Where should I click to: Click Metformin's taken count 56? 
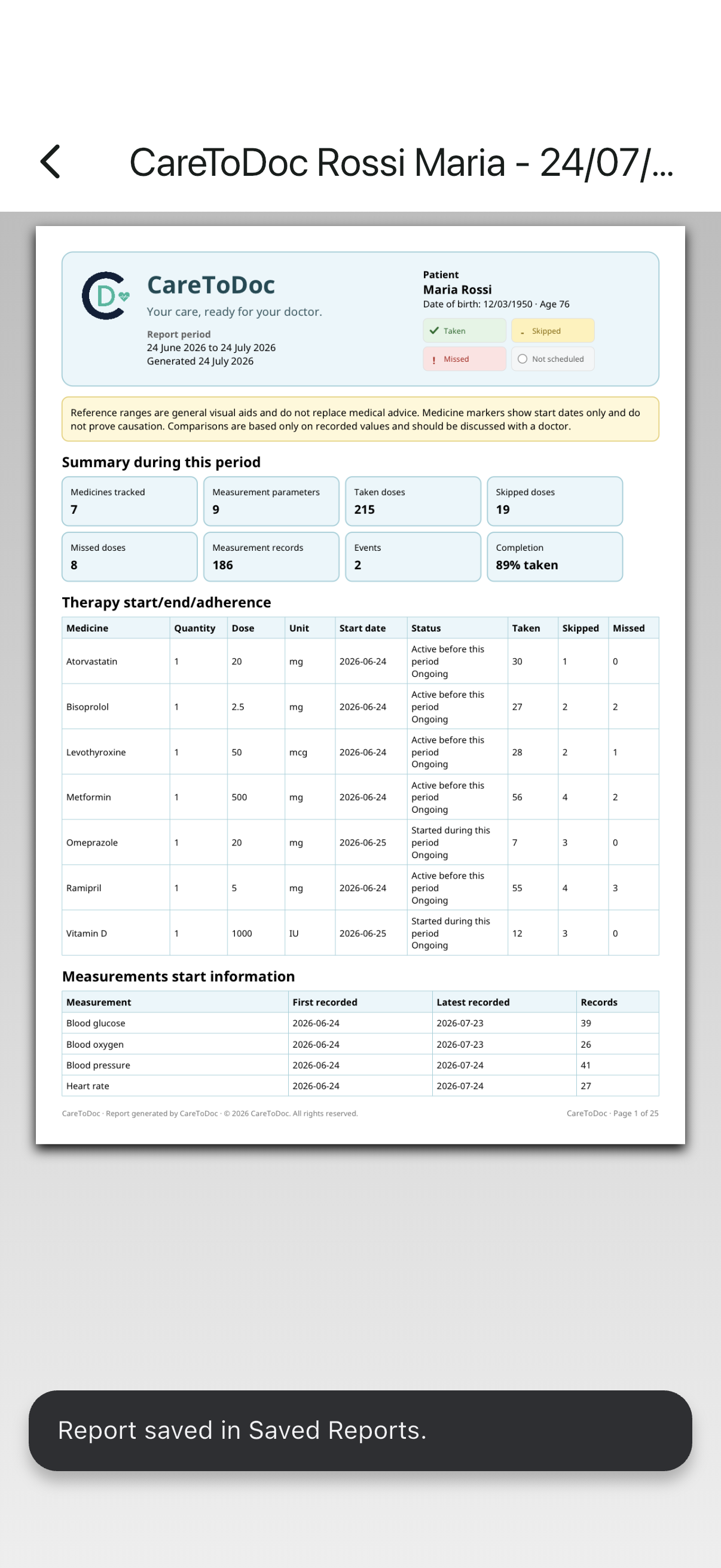point(517,797)
